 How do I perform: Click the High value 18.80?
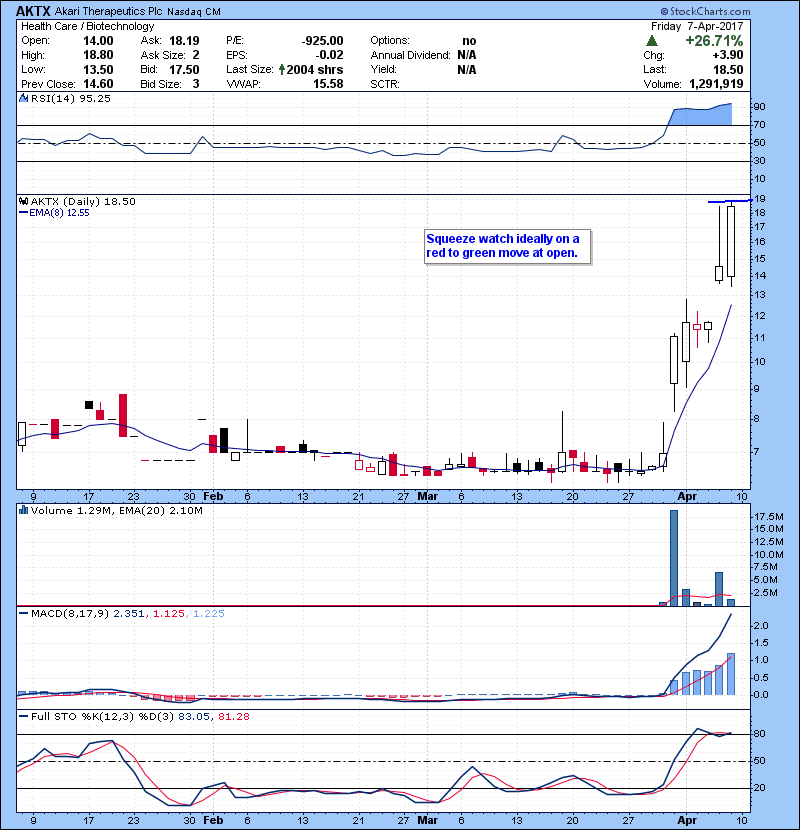[98, 55]
